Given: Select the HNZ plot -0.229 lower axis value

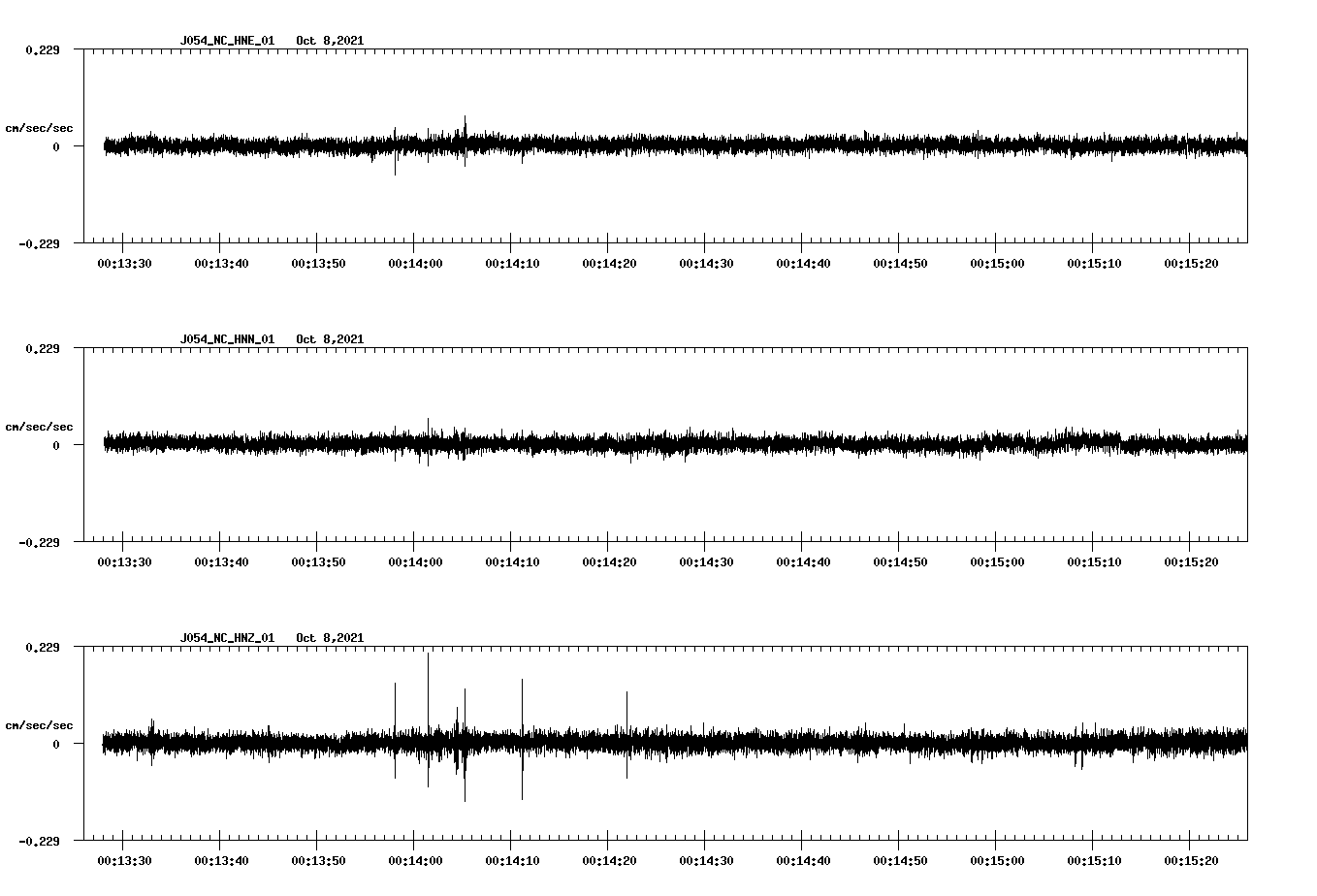Looking at the screenshot, I should coord(40,841).
